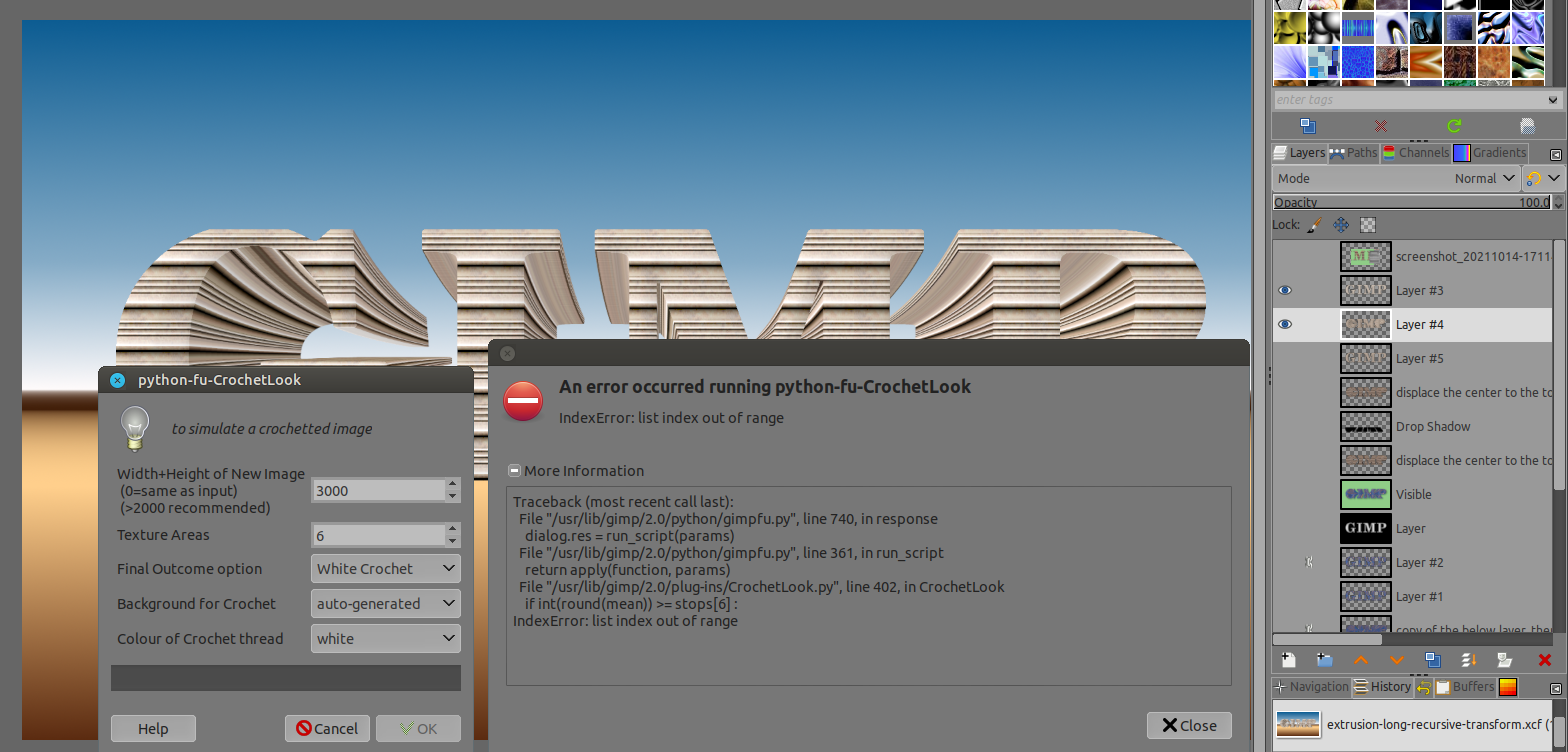Click the Layers panel horizontal scrollbar
1568x752 pixels.
(x=1327, y=639)
